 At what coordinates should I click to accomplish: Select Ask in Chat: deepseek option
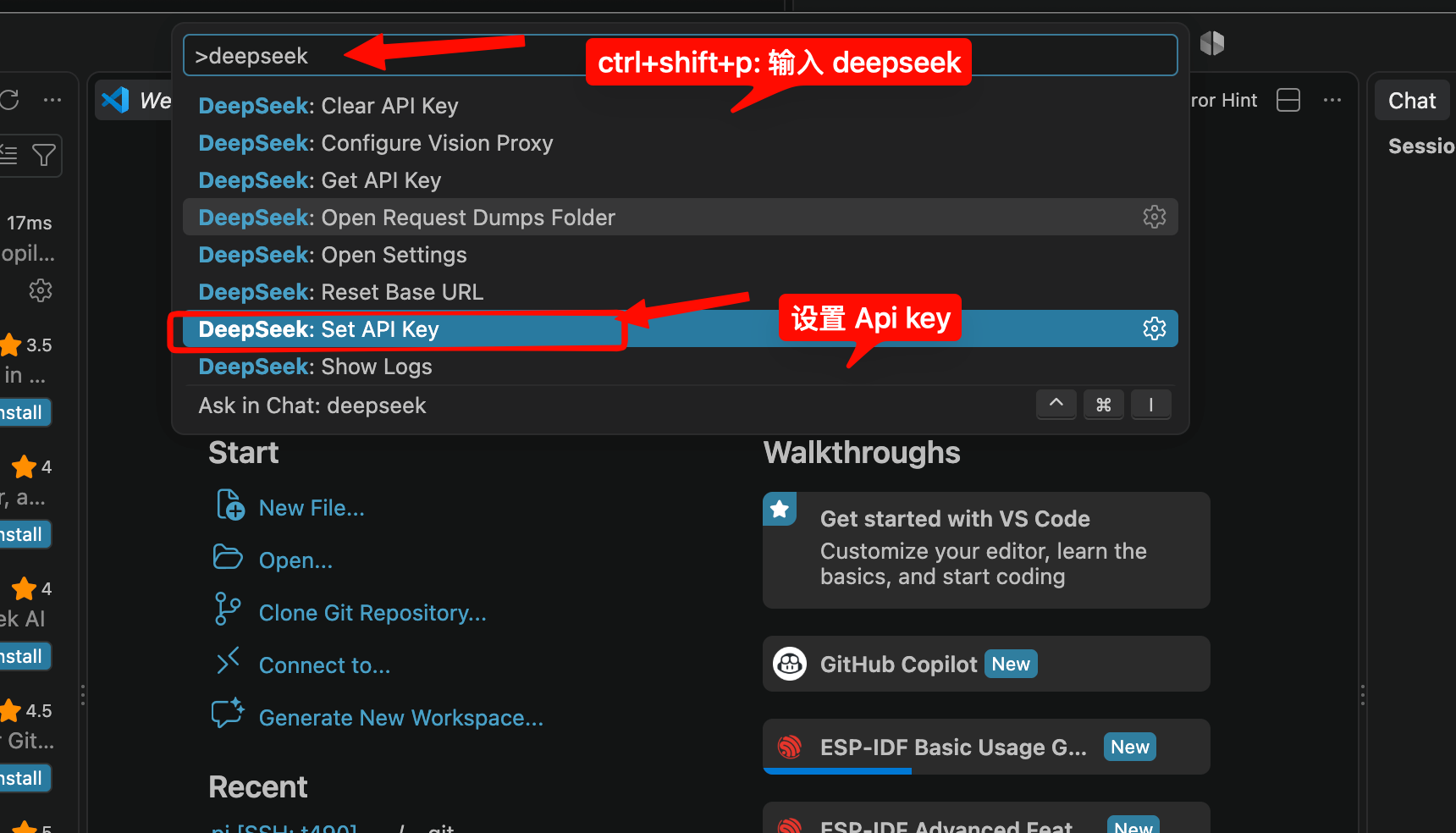click(681, 405)
